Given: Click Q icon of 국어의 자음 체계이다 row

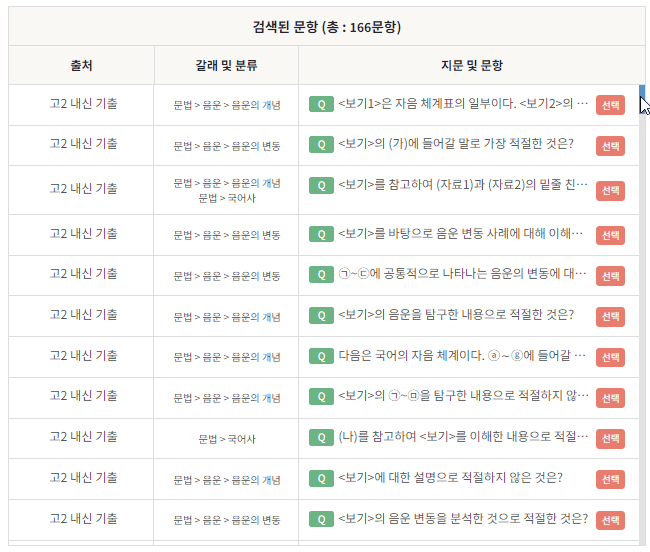Looking at the screenshot, I should pos(321,356).
